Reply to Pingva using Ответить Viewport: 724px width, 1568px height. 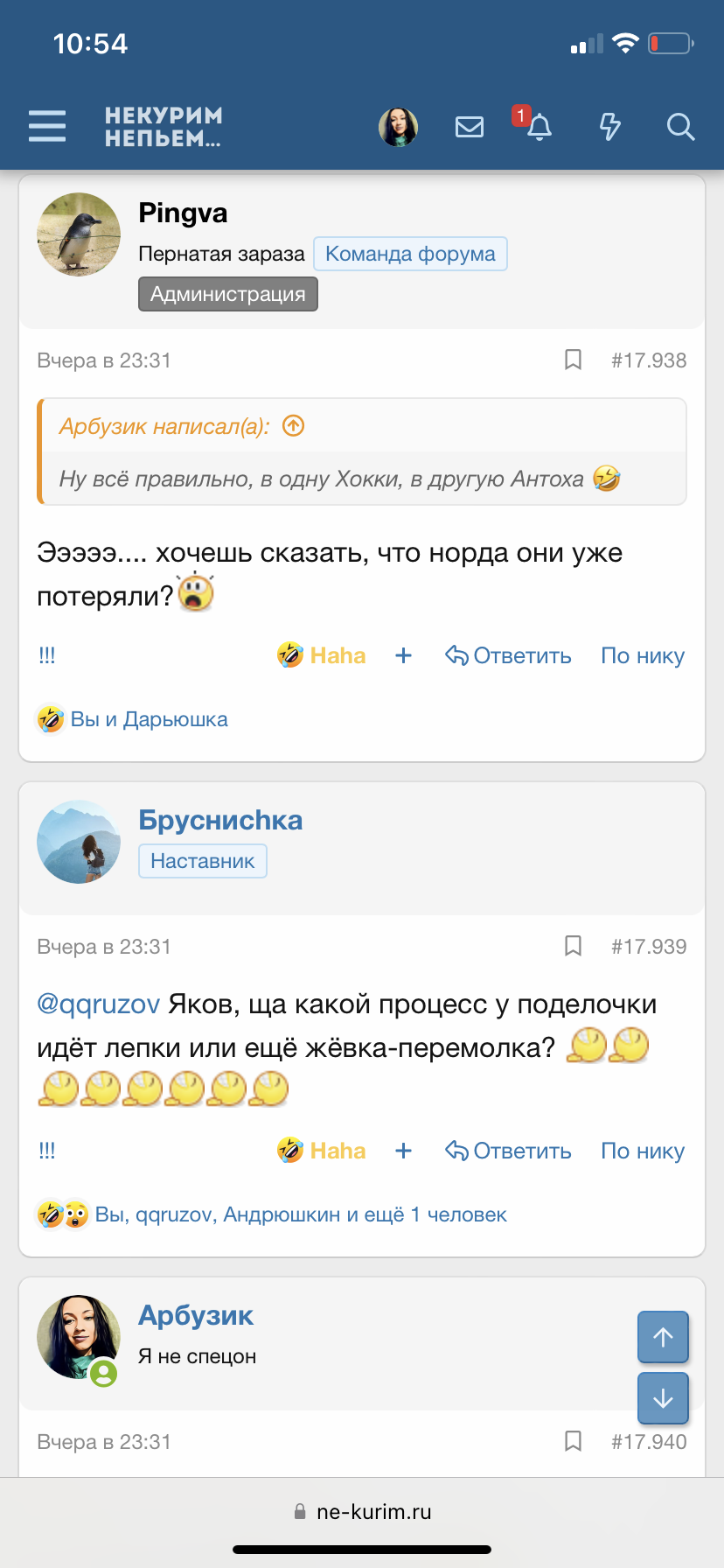508,655
